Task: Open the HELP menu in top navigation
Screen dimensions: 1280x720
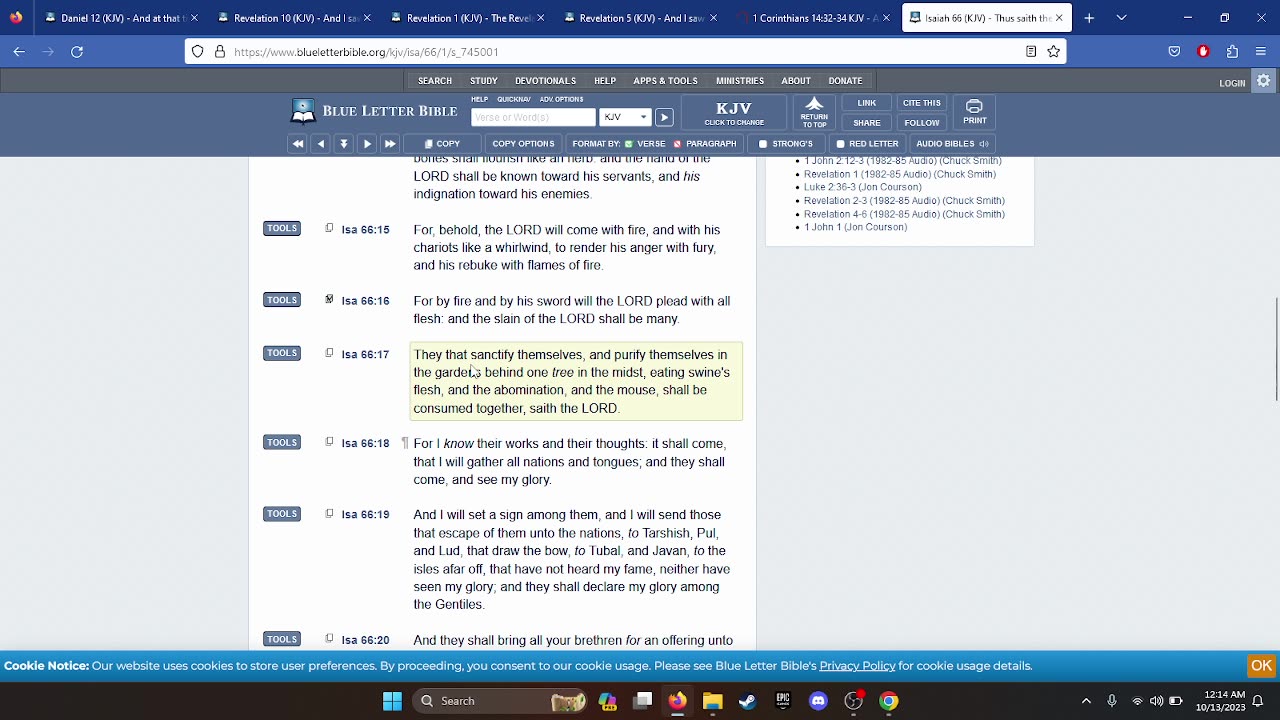Action: click(x=605, y=81)
